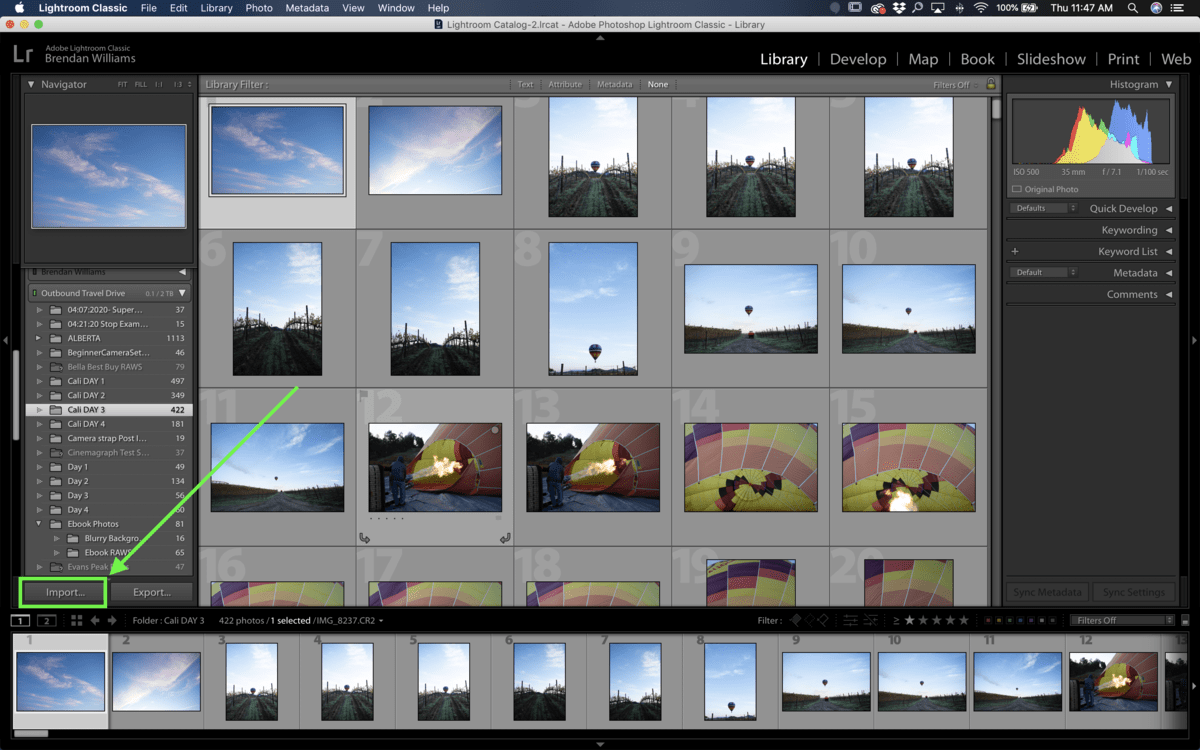Enable the Original Photo checkbox
Viewport: 1200px width, 750px height.
[x=1017, y=189]
